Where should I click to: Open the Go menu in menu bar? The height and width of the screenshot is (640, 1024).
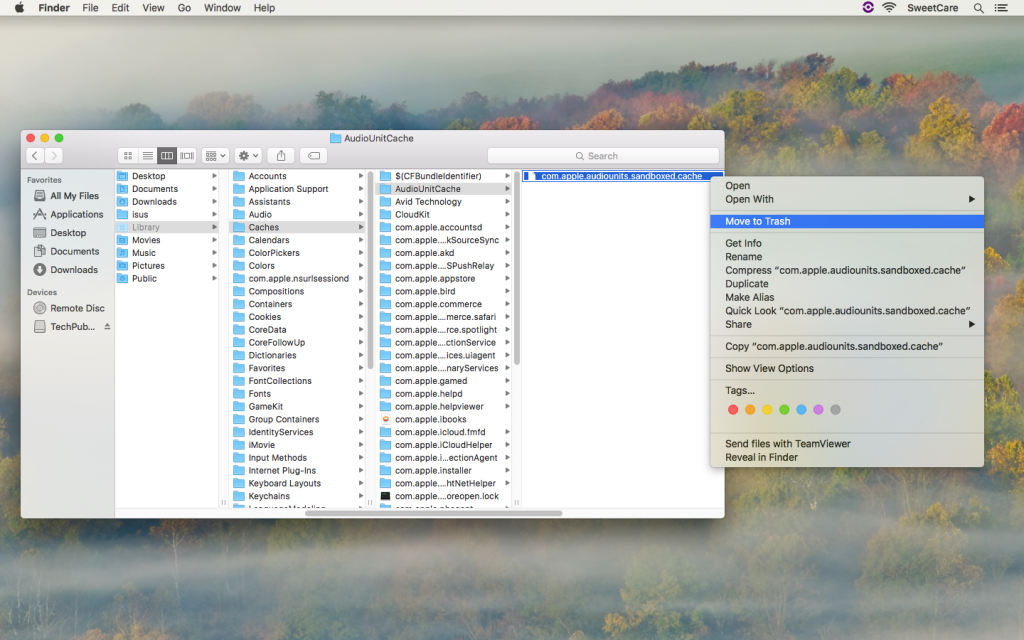click(184, 7)
